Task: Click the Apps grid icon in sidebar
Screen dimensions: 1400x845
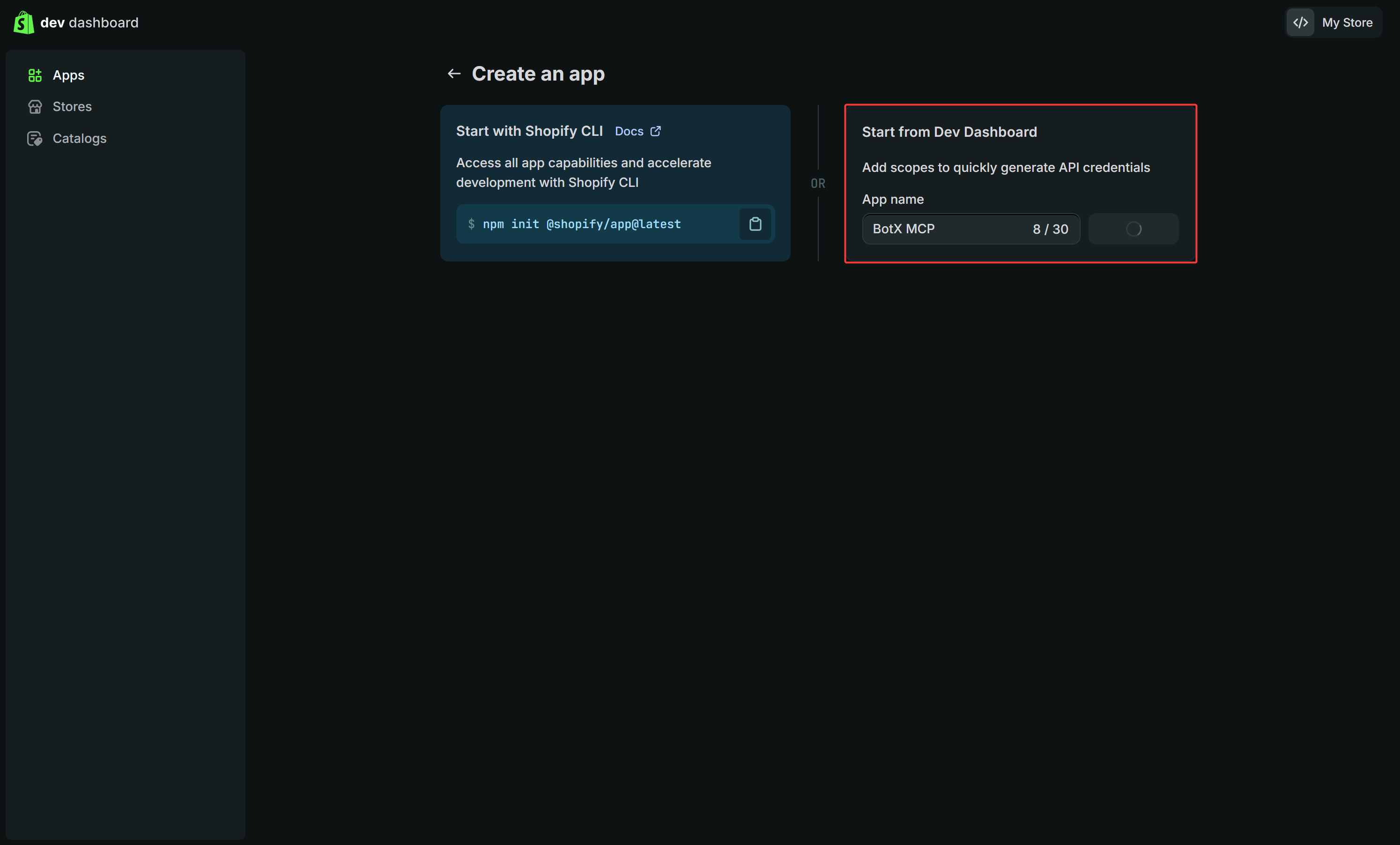Action: [35, 75]
